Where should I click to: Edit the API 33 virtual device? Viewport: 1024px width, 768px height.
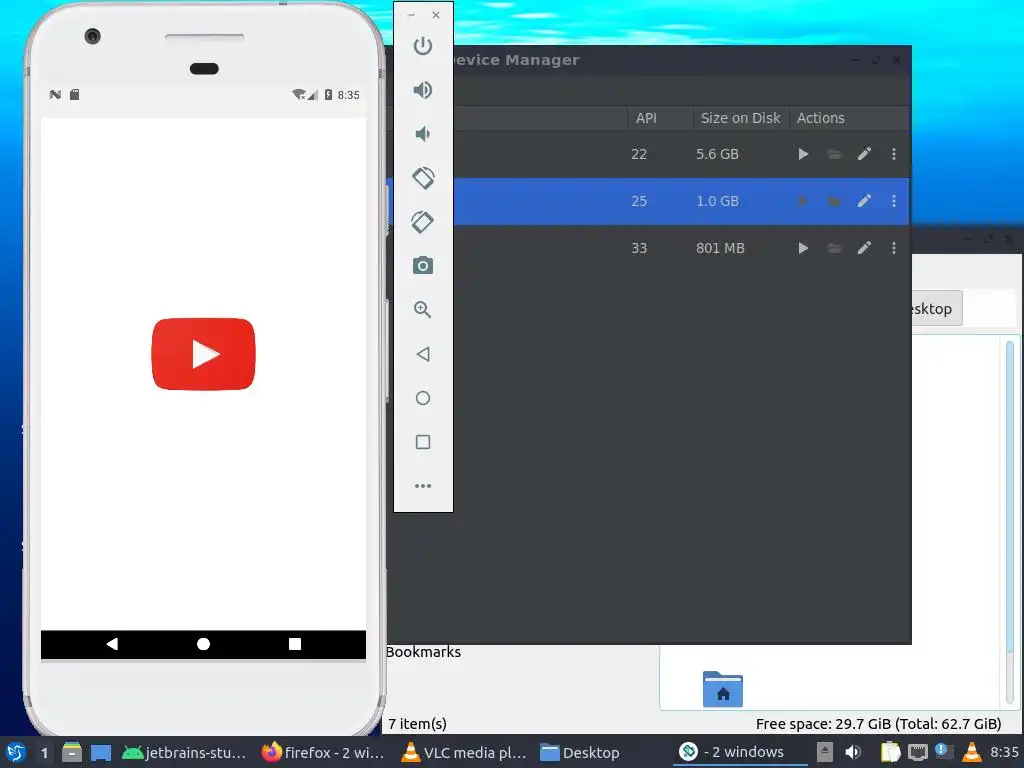pyautogui.click(x=864, y=248)
